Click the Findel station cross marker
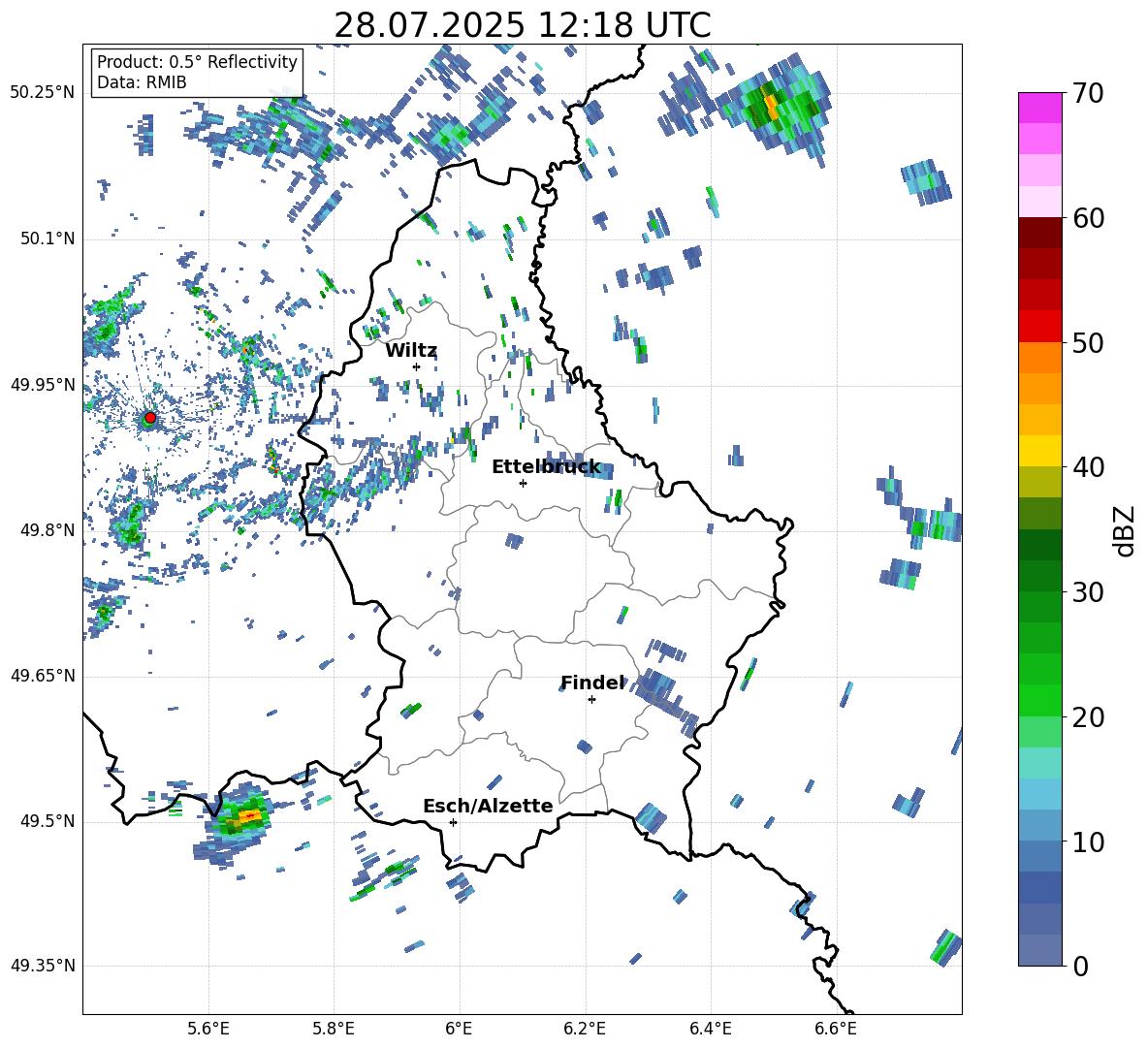 click(x=591, y=700)
